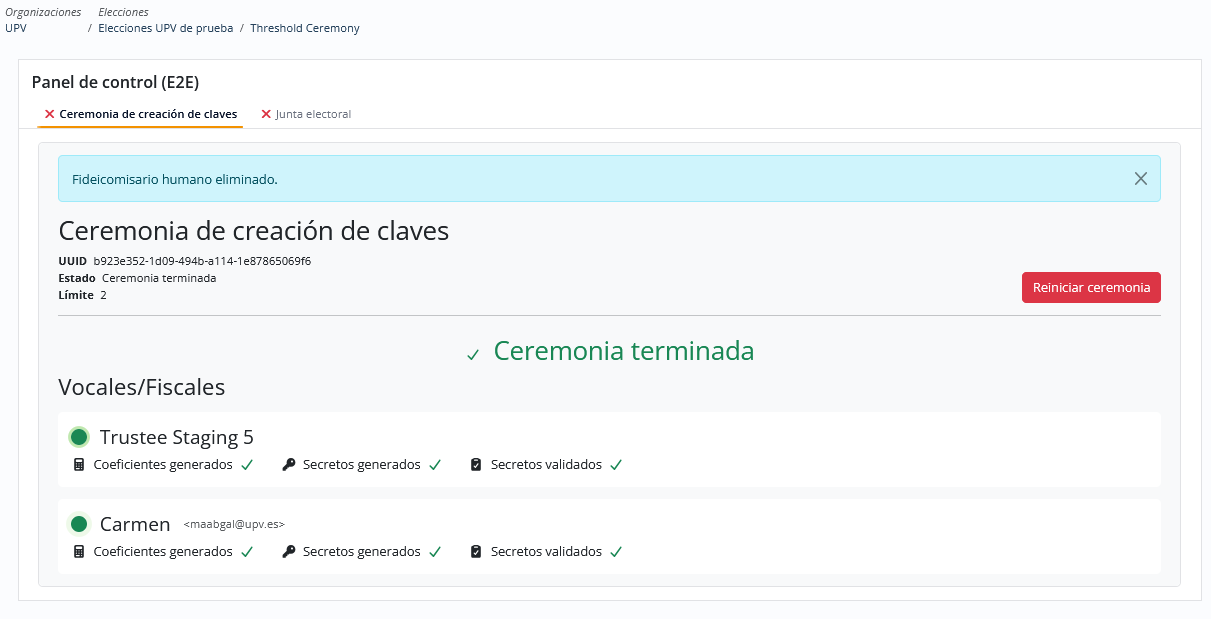The height and width of the screenshot is (619, 1211).
Task: Open the UPV organization breadcrumb link
Action: (x=16, y=28)
